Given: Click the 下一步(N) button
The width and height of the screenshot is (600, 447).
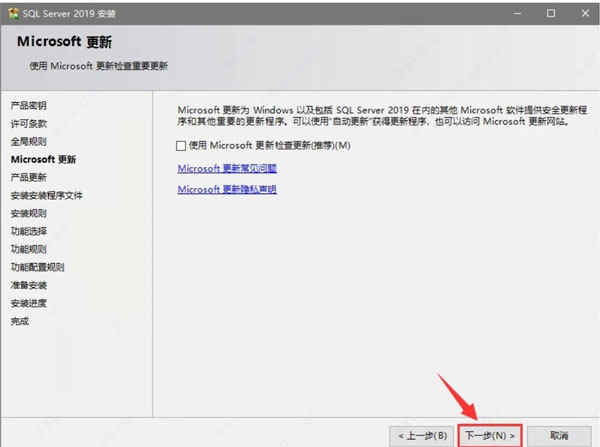Looking at the screenshot, I should click(x=490, y=436).
